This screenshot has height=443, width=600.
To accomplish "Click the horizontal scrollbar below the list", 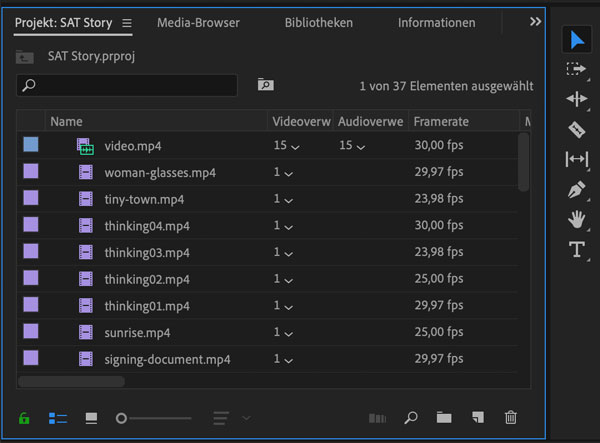I will (72, 381).
